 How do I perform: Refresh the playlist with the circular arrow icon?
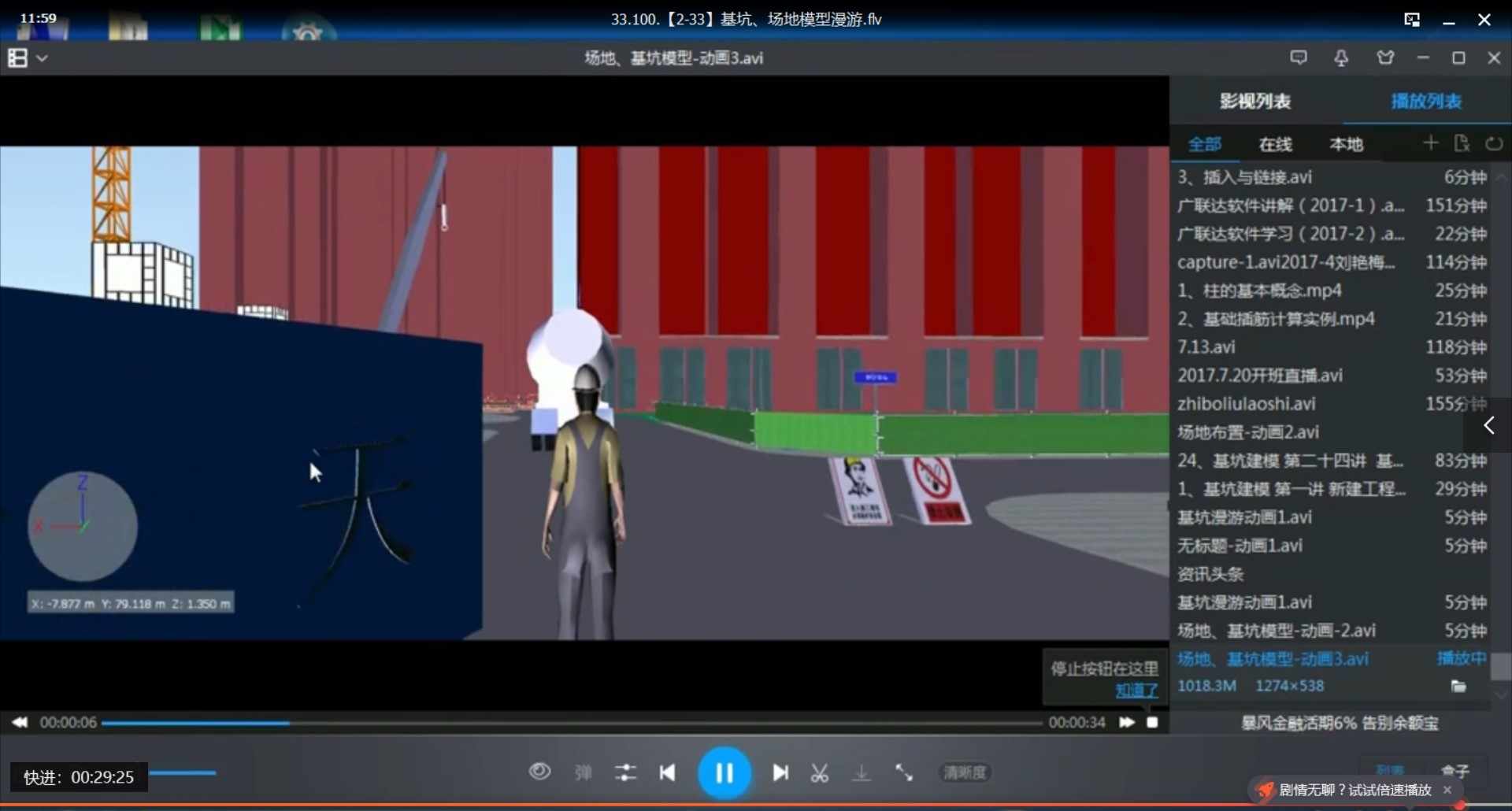click(1493, 143)
